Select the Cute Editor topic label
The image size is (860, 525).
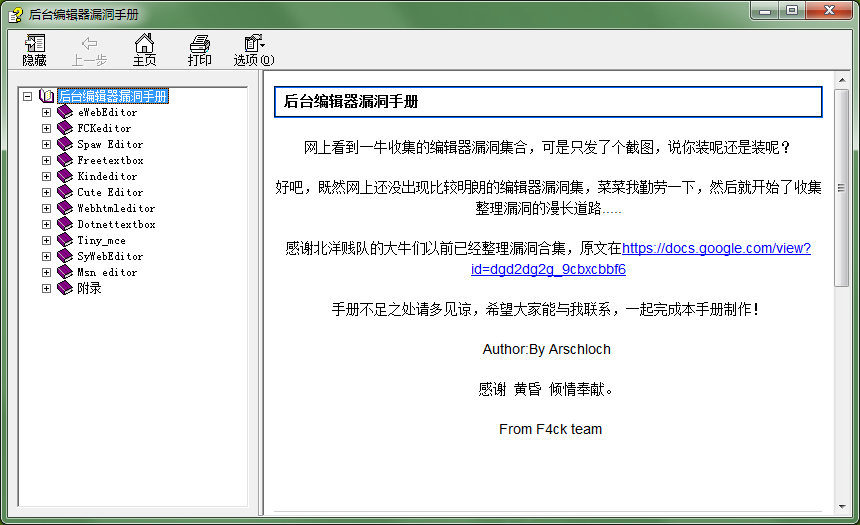[110, 193]
